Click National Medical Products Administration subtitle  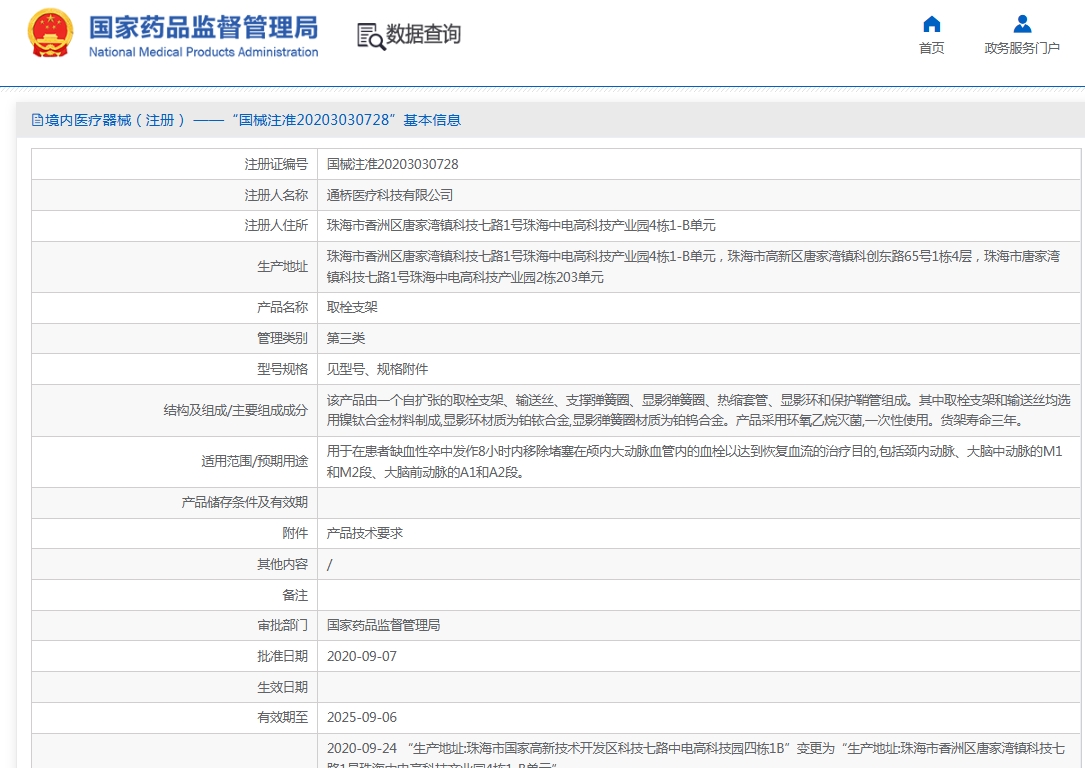[x=203, y=52]
